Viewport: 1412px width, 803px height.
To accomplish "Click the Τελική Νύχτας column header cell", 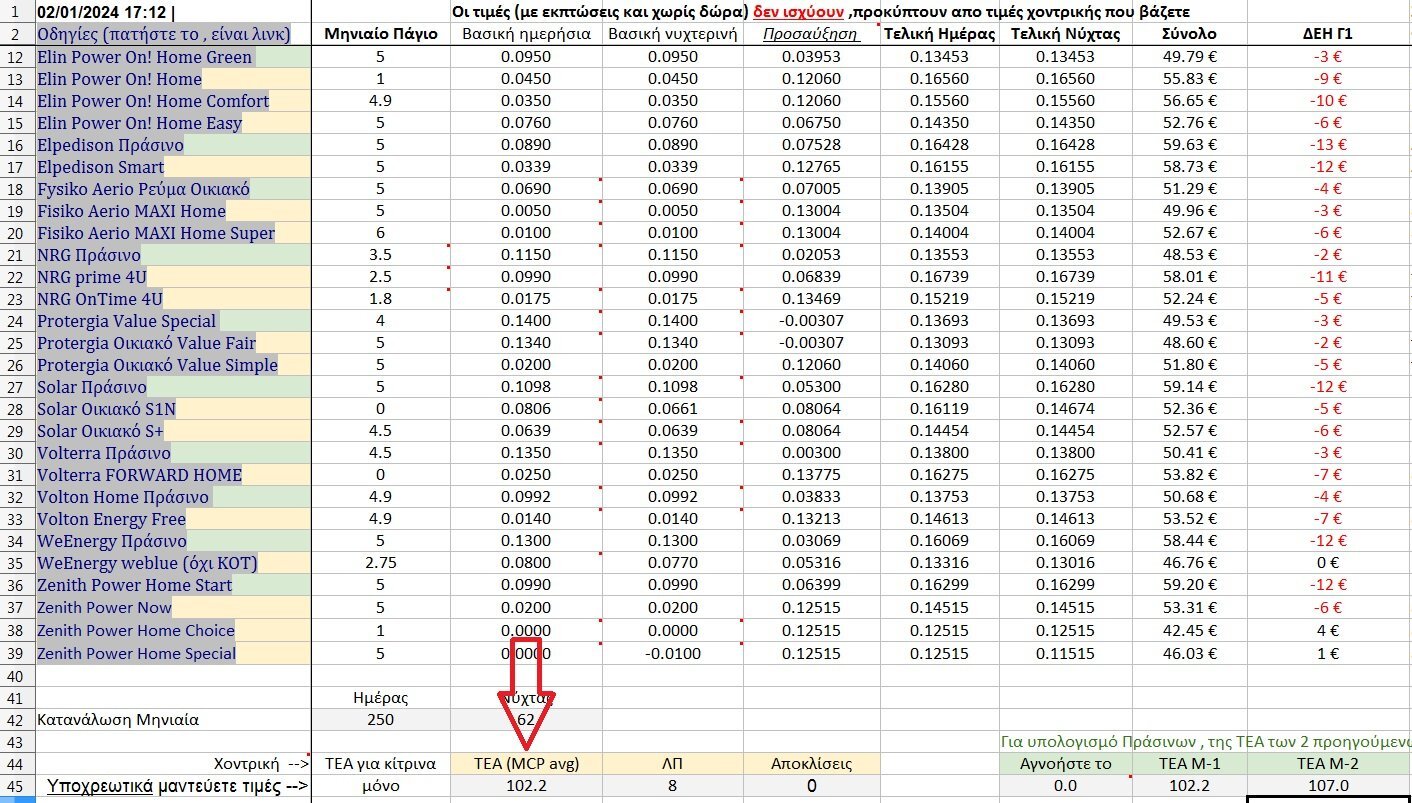I will (x=1065, y=34).
